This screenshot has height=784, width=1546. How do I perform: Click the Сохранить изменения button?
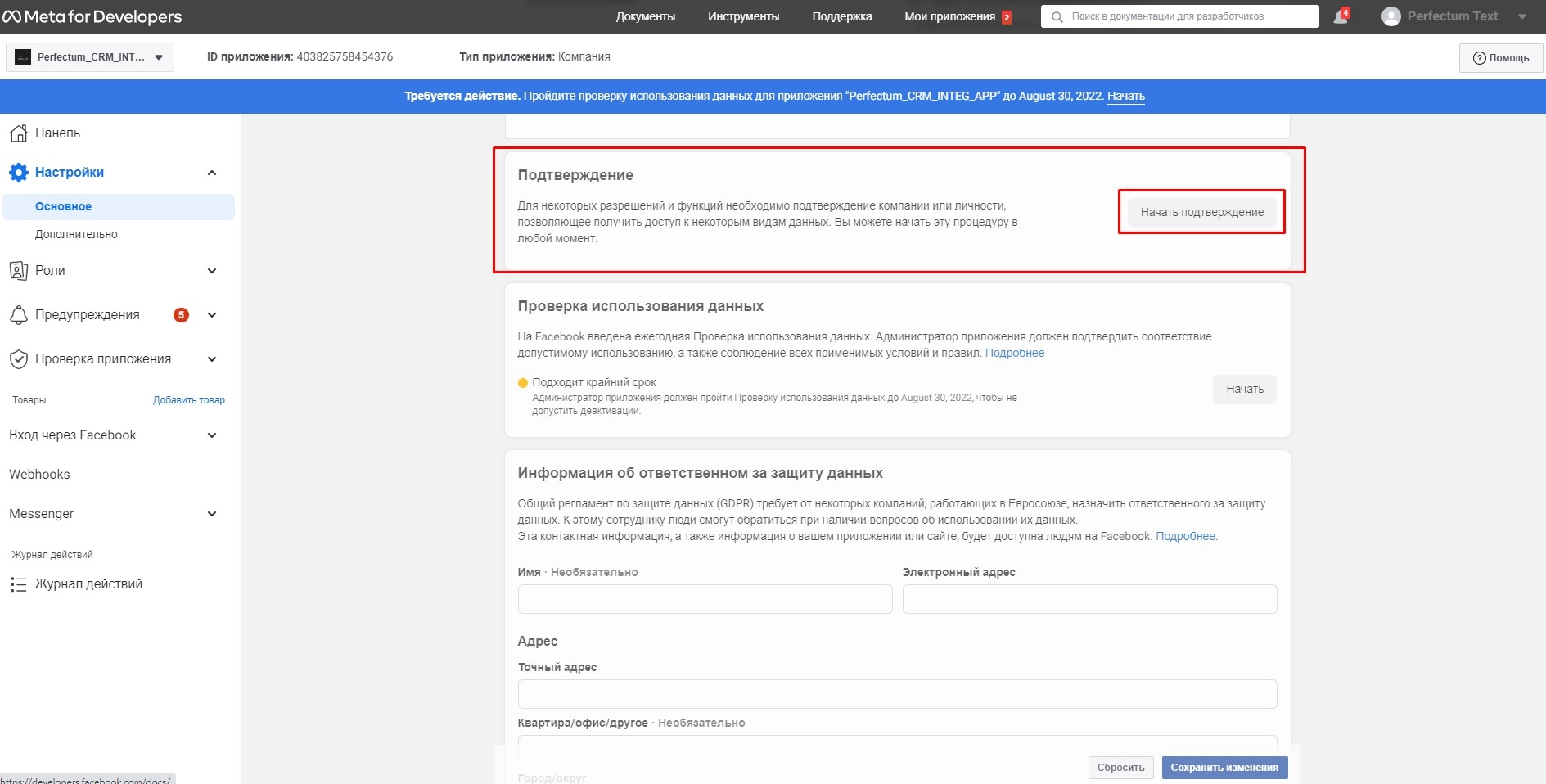(1224, 768)
